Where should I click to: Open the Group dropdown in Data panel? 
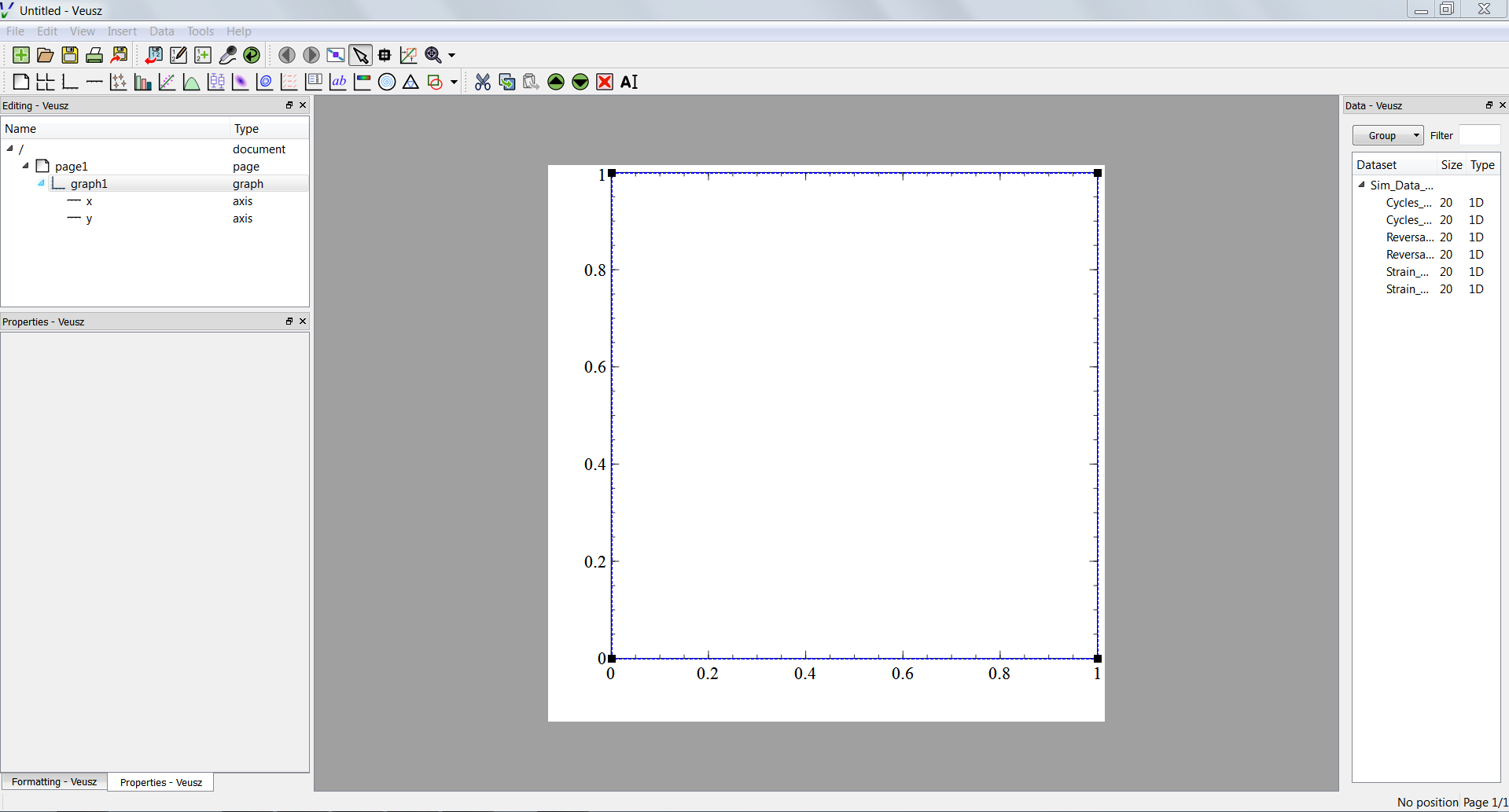pos(1388,135)
